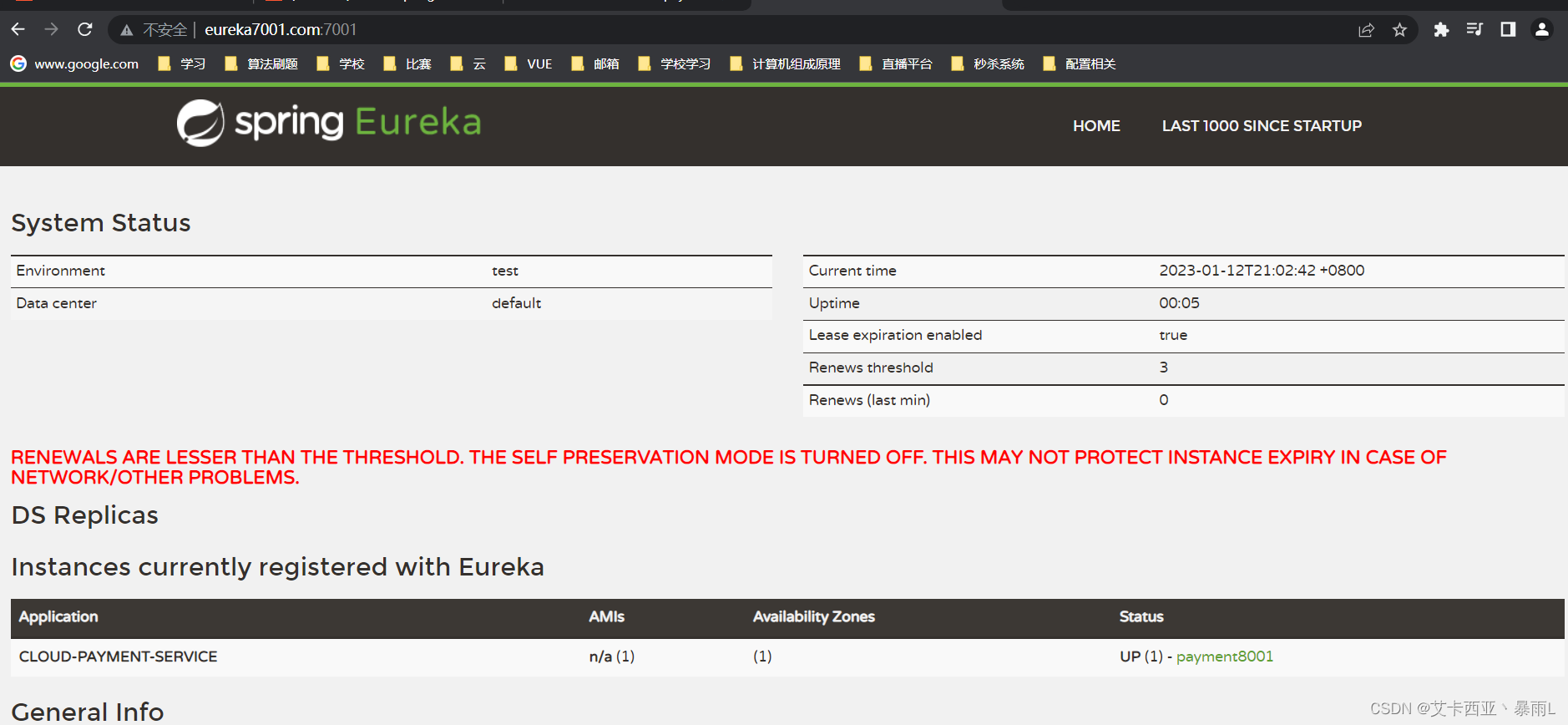The height and width of the screenshot is (725, 1568).
Task: Open the 学习 bookmark folder
Action: pyautogui.click(x=182, y=63)
